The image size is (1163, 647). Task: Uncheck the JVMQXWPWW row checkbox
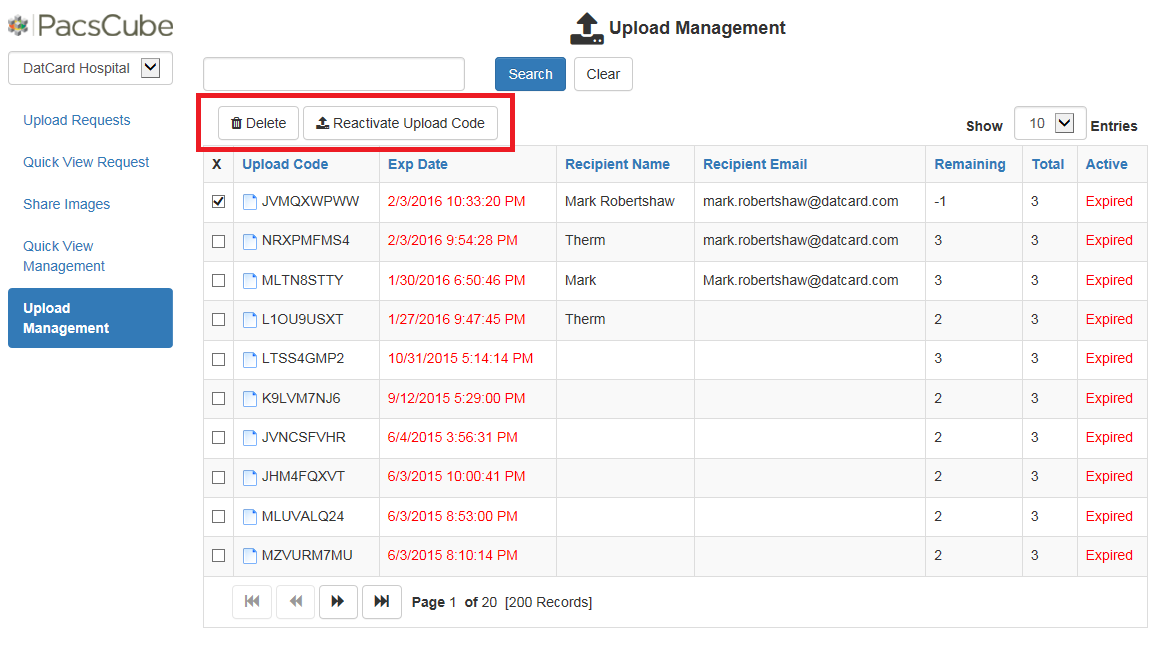coord(218,202)
